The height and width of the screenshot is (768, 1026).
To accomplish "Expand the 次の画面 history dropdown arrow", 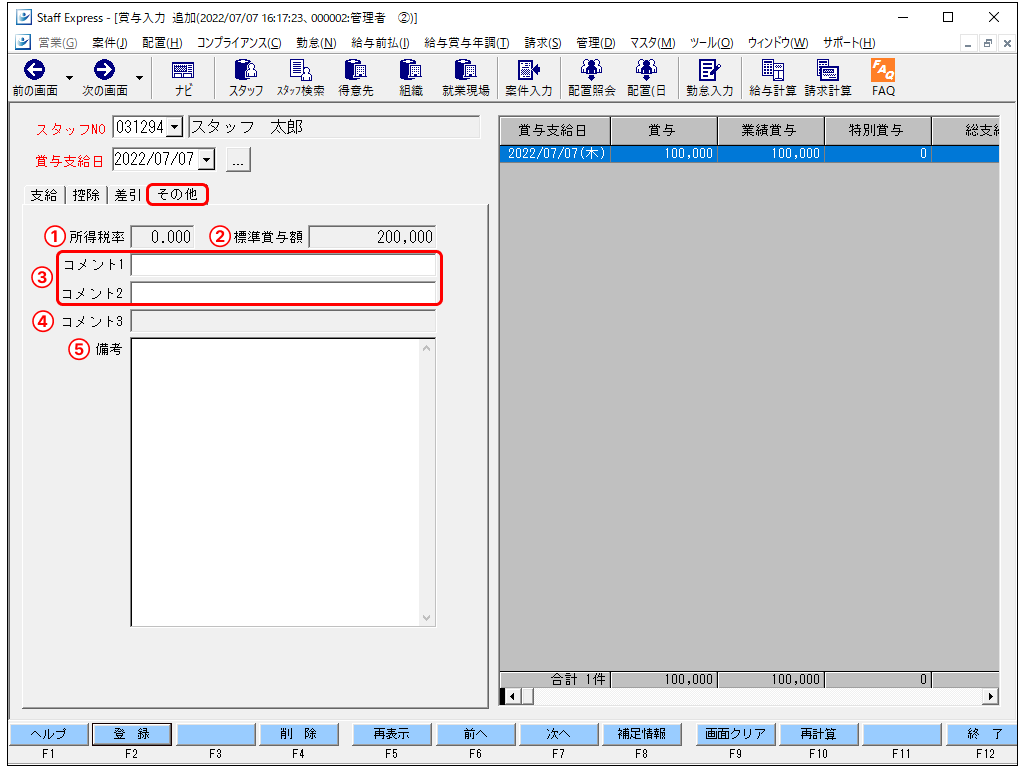I will point(139,78).
